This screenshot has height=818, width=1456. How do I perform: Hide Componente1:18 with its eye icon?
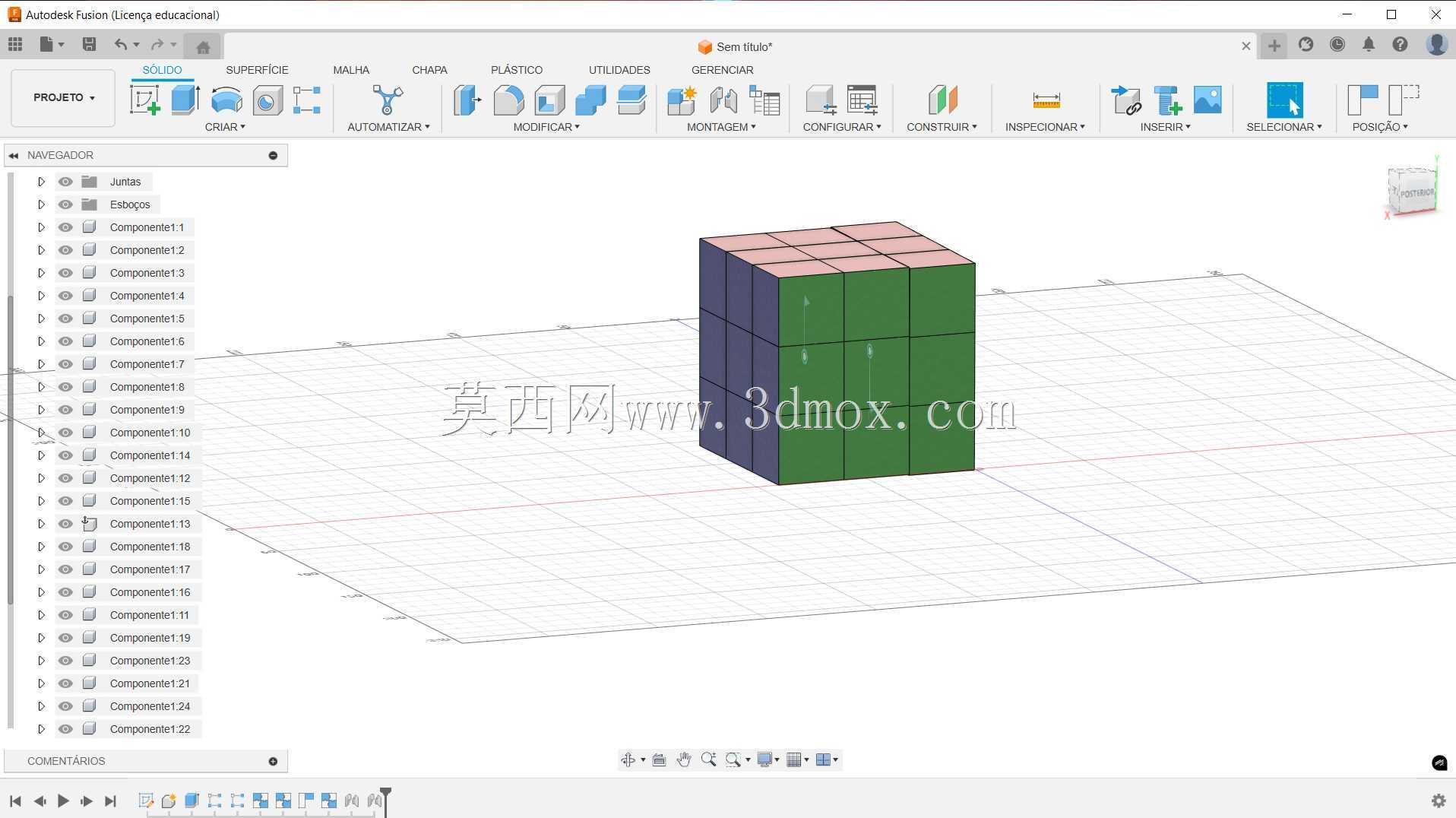[x=65, y=547]
